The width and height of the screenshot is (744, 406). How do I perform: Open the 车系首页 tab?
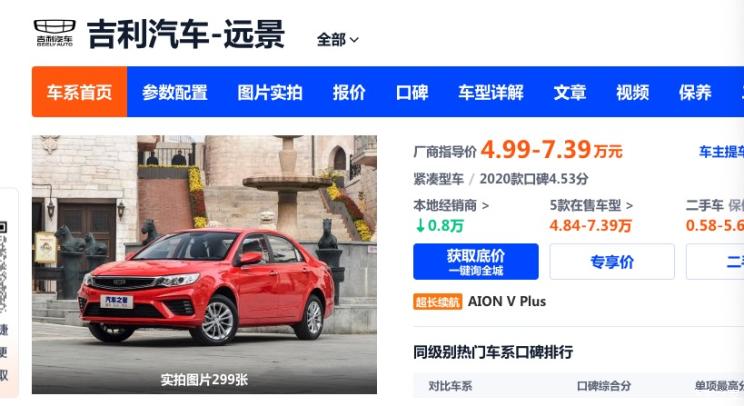coord(79,92)
